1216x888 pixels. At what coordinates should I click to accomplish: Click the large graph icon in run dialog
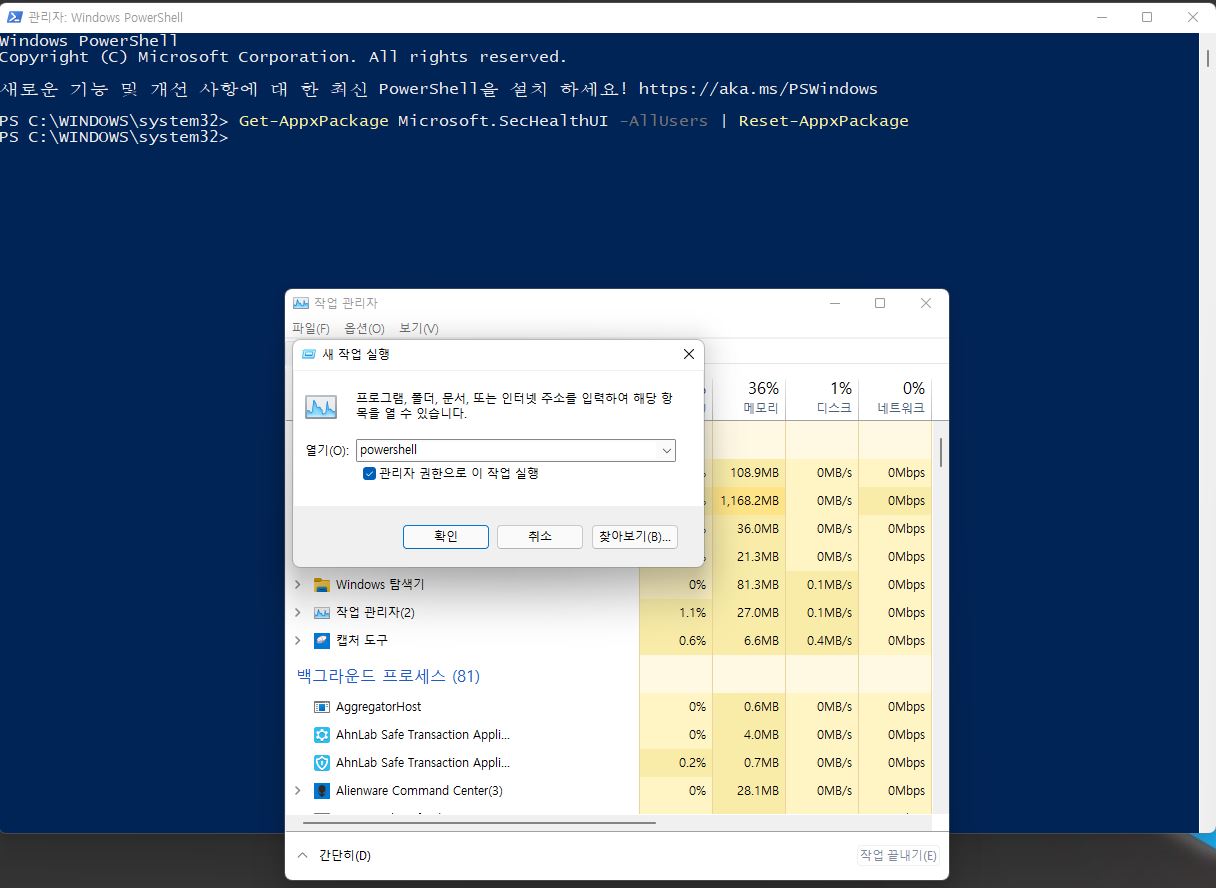coord(321,405)
